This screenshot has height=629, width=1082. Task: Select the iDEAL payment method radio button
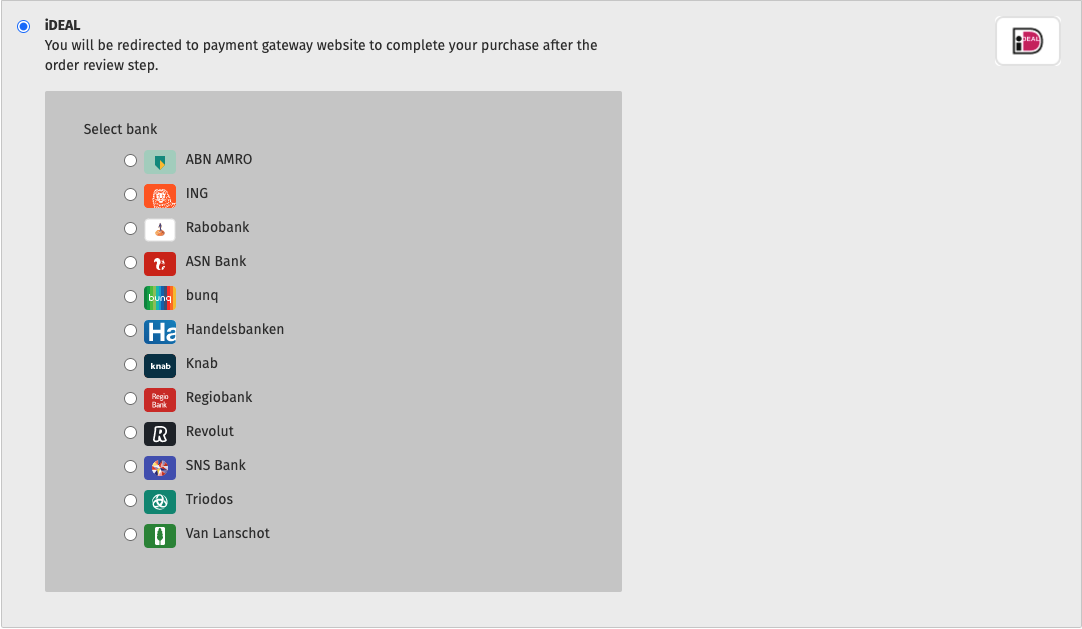click(23, 26)
